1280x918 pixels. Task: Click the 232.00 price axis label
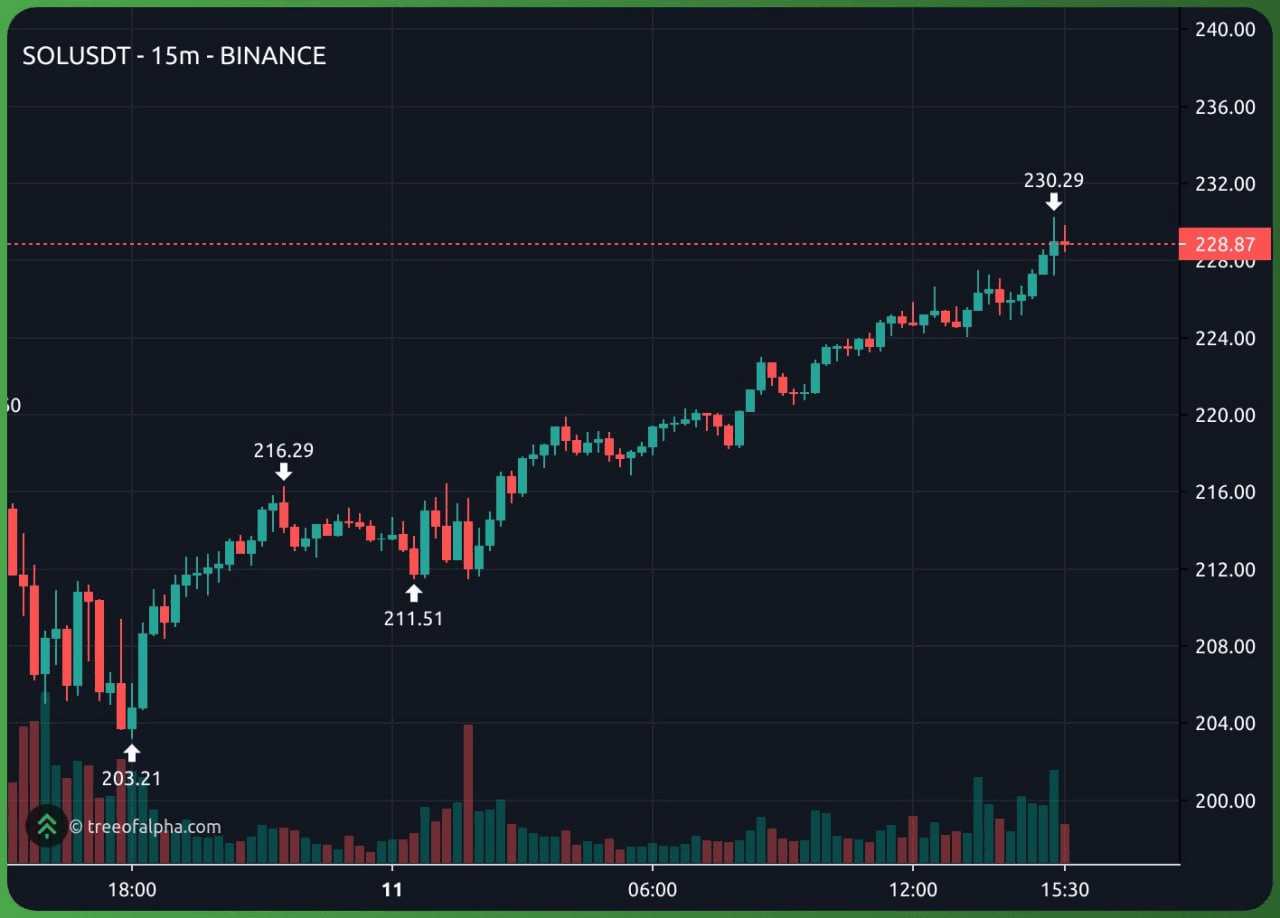[1225, 183]
